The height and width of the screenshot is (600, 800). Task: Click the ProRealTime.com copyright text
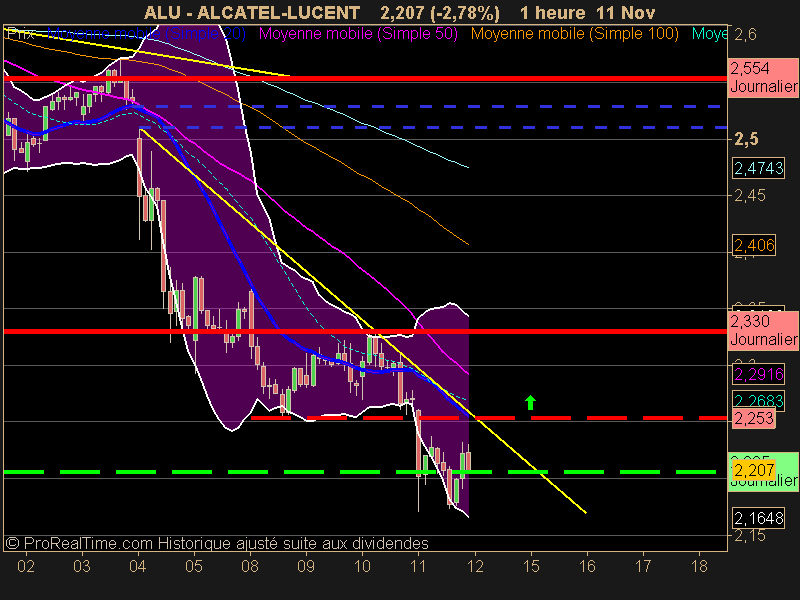pos(217,543)
